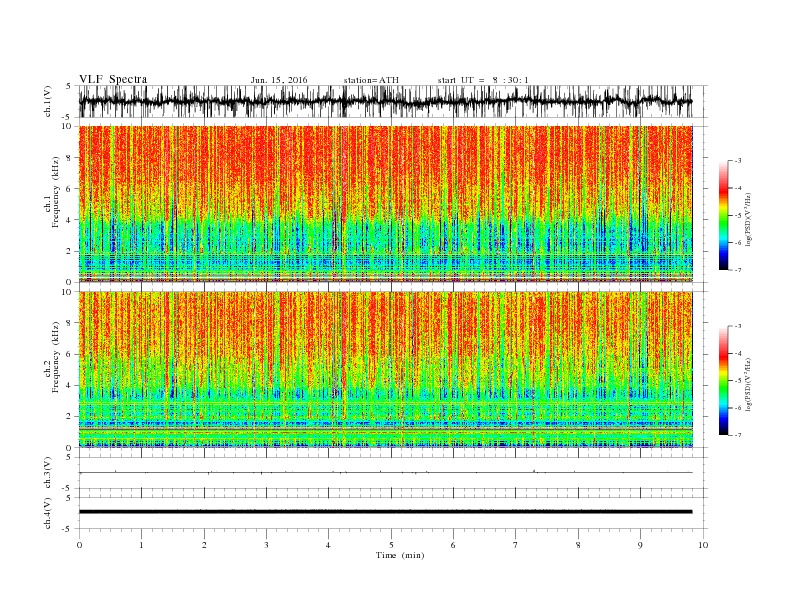Click the upper 'log(PSD)(V²/Hz)' colorbar label
The width and height of the screenshot is (792, 612).
(748, 218)
